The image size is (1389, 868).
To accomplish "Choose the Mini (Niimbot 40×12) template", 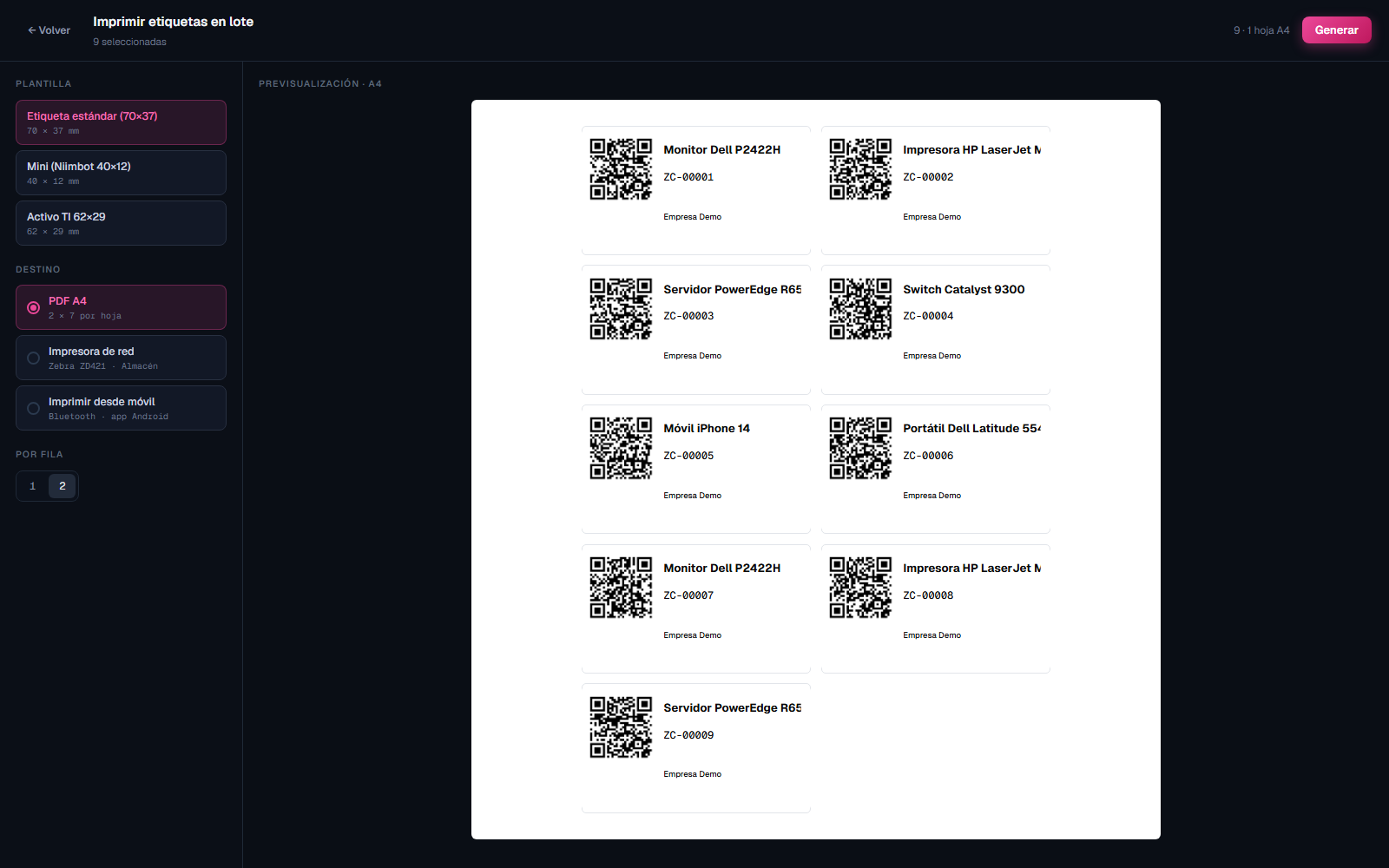I will click(x=121, y=173).
